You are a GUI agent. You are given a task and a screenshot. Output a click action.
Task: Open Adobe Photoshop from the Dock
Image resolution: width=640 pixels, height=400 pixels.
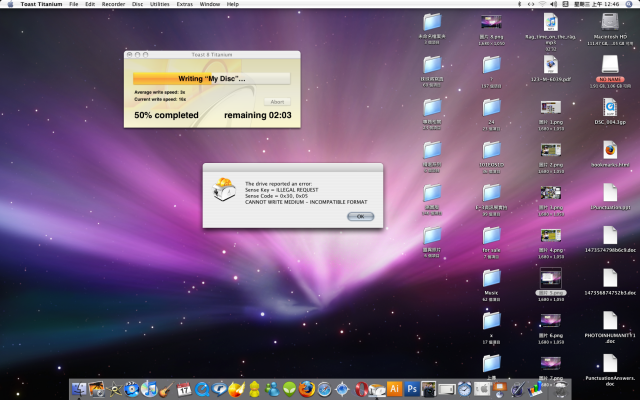(x=412, y=389)
